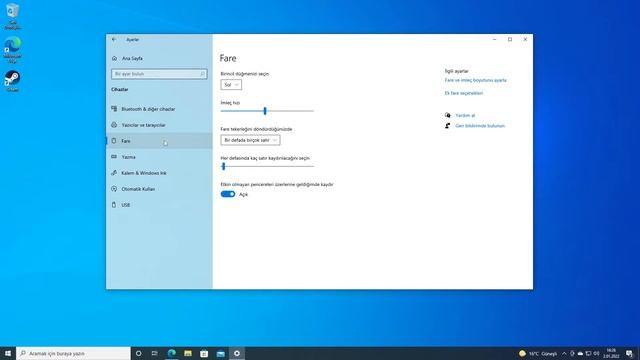Open Otomatik Kullan autoplay settings

pos(159,189)
